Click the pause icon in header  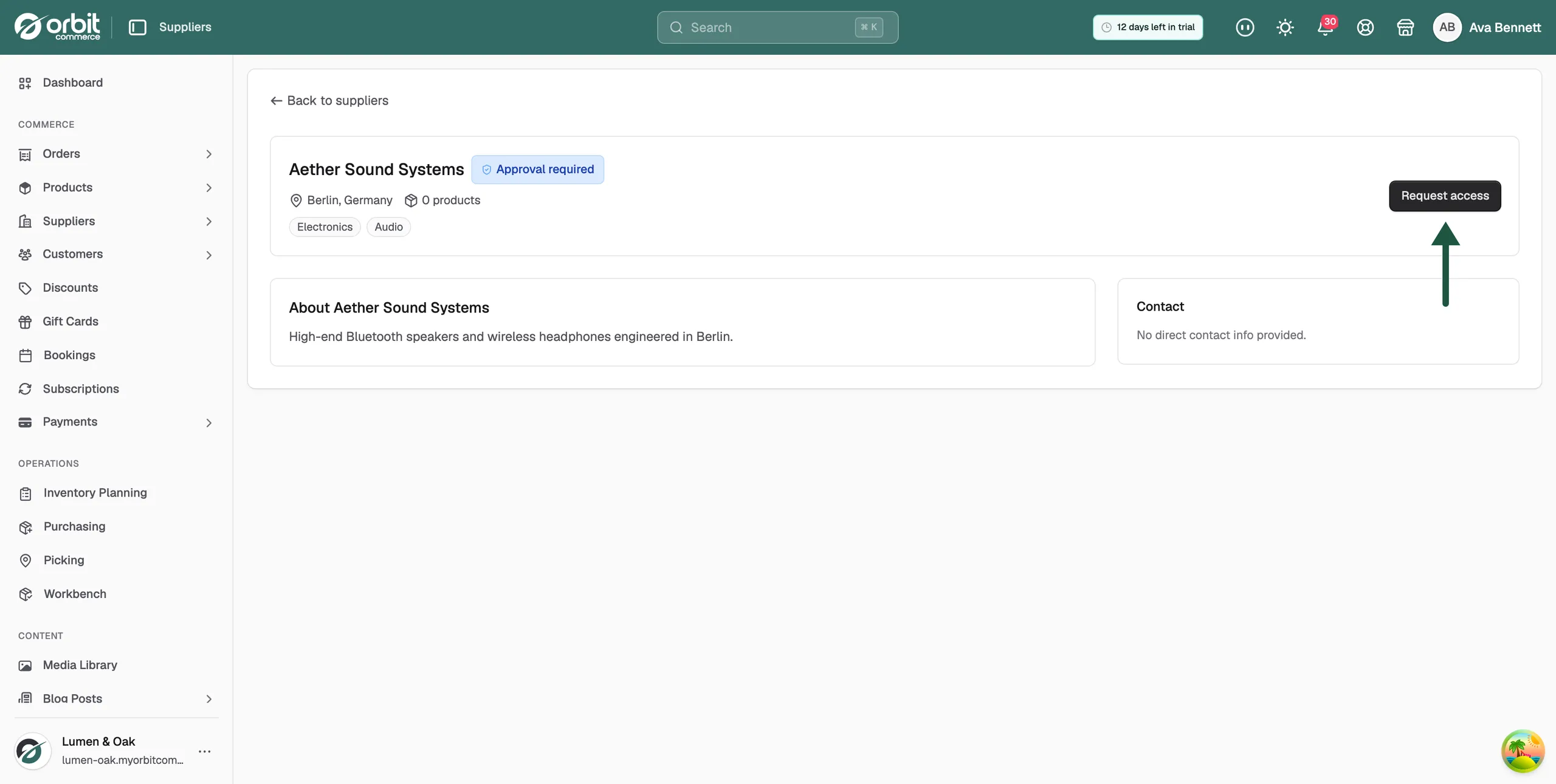[x=1245, y=27]
